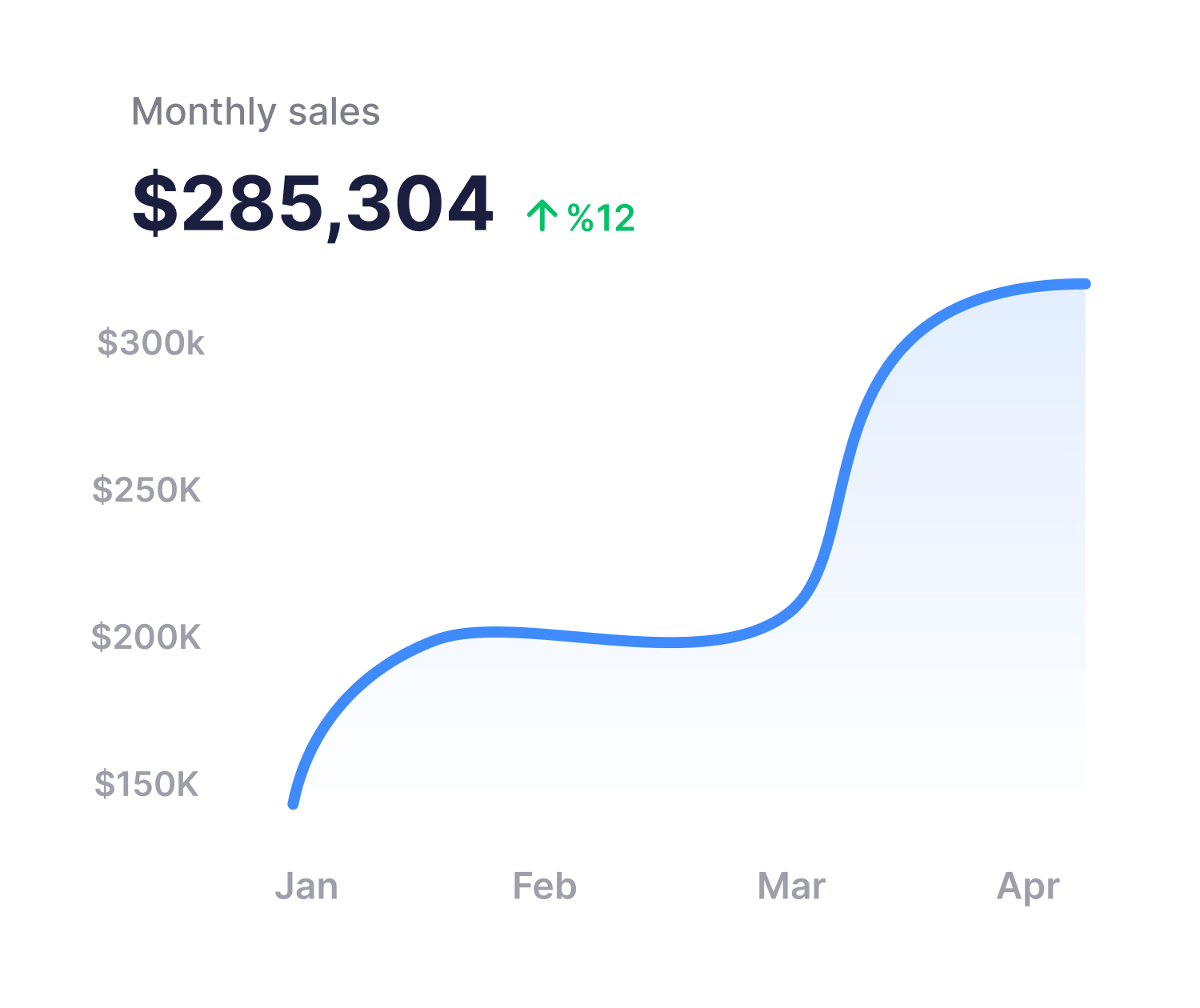Select the Apr month label
This screenshot has width=1200, height=1008.
tap(1028, 886)
